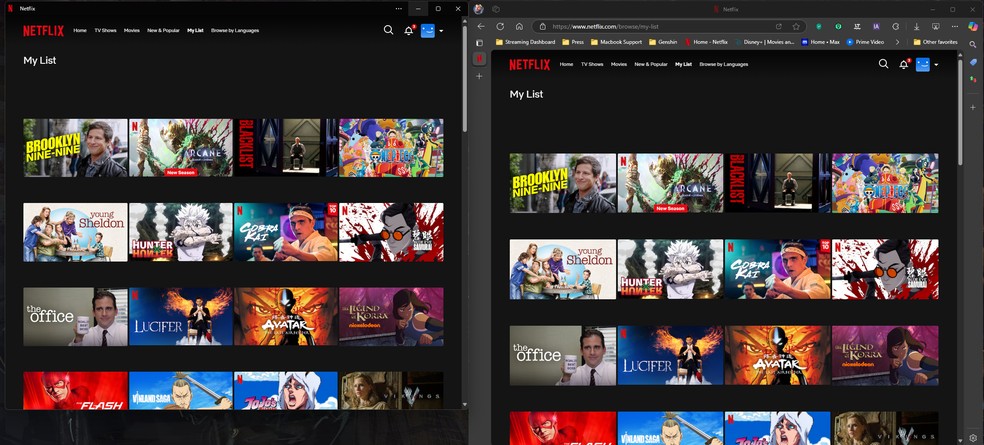Image resolution: width=984 pixels, height=445 pixels.
Task: Select New & Popular in Netflix app navigation
Action: [163, 30]
